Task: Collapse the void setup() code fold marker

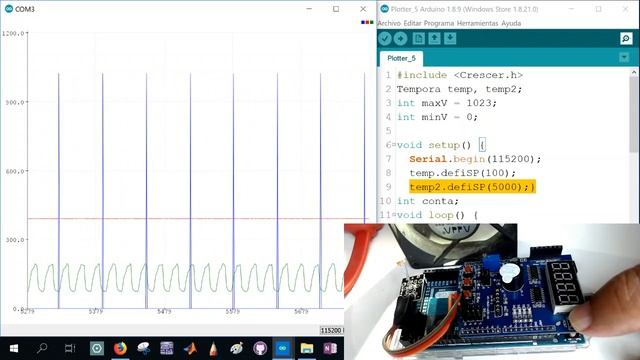Action: click(394, 144)
